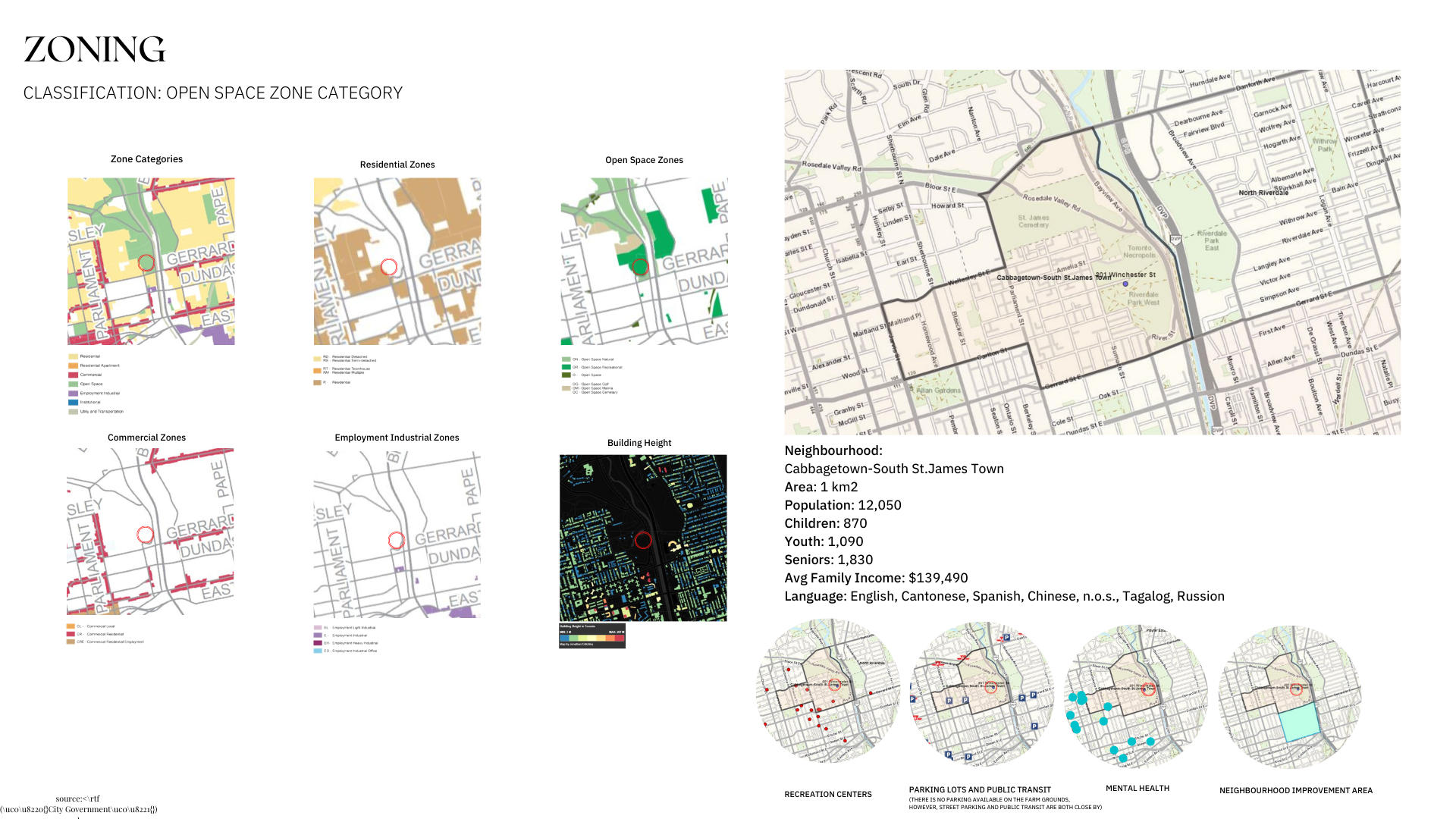Click the Open Space Recreational legend swatch
This screenshot has height=819, width=1456.
point(566,367)
